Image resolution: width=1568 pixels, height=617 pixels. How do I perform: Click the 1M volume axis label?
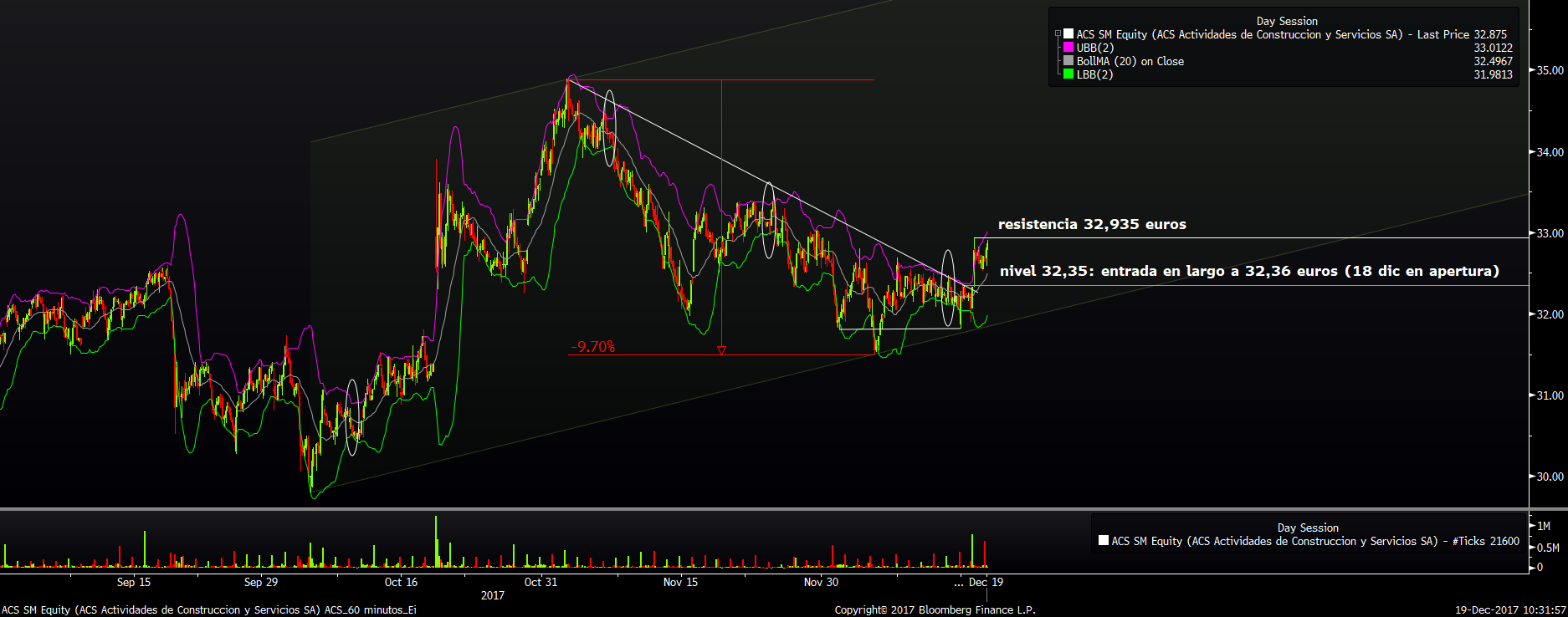click(x=1544, y=526)
